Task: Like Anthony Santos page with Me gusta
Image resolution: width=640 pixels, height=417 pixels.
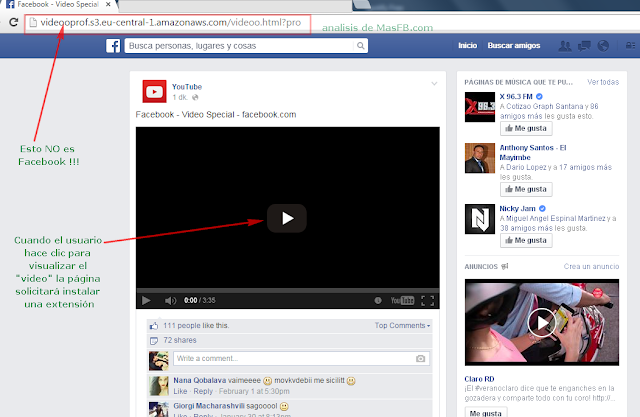Action: tap(526, 189)
